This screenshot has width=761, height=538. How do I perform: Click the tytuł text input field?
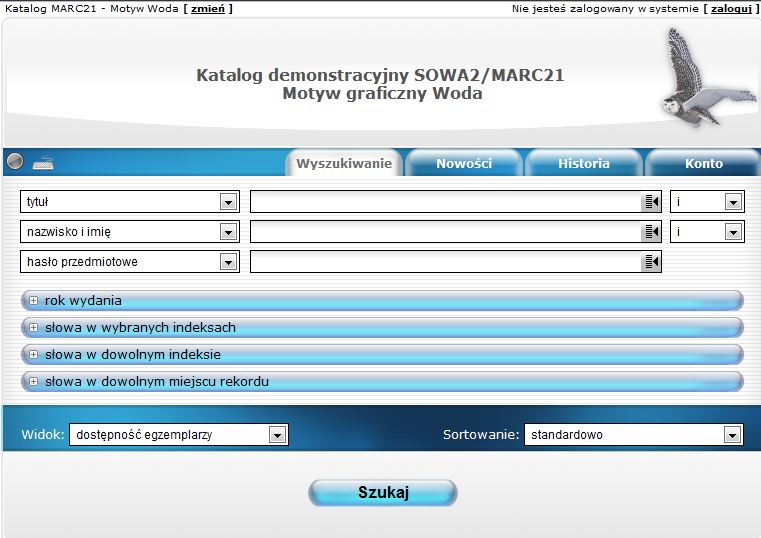[x=445, y=202]
